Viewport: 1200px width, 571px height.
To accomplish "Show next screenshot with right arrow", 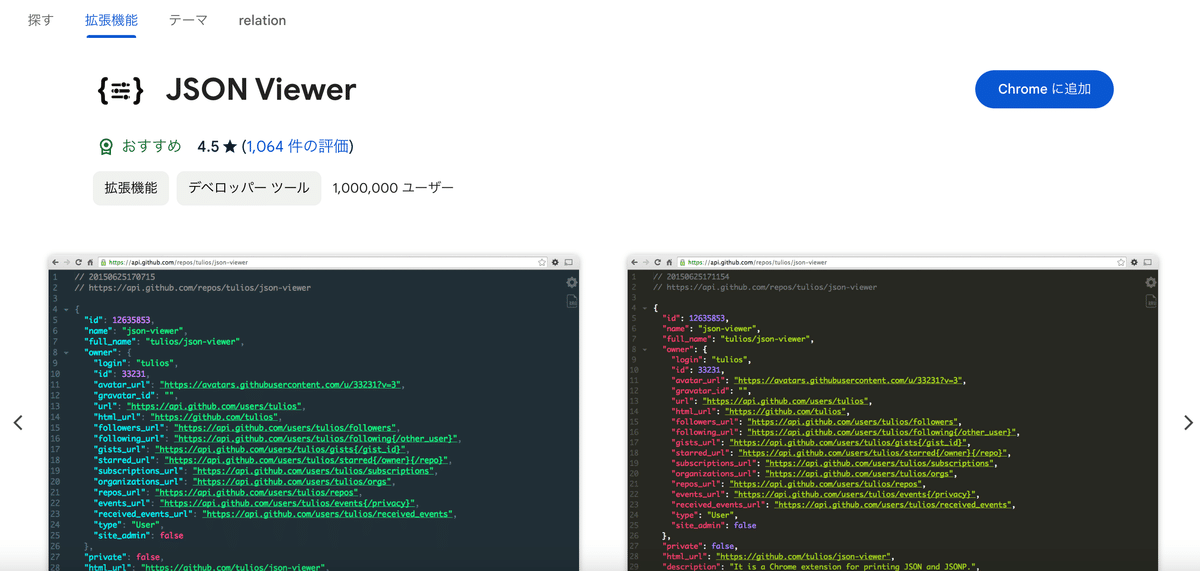I will tap(1188, 423).
